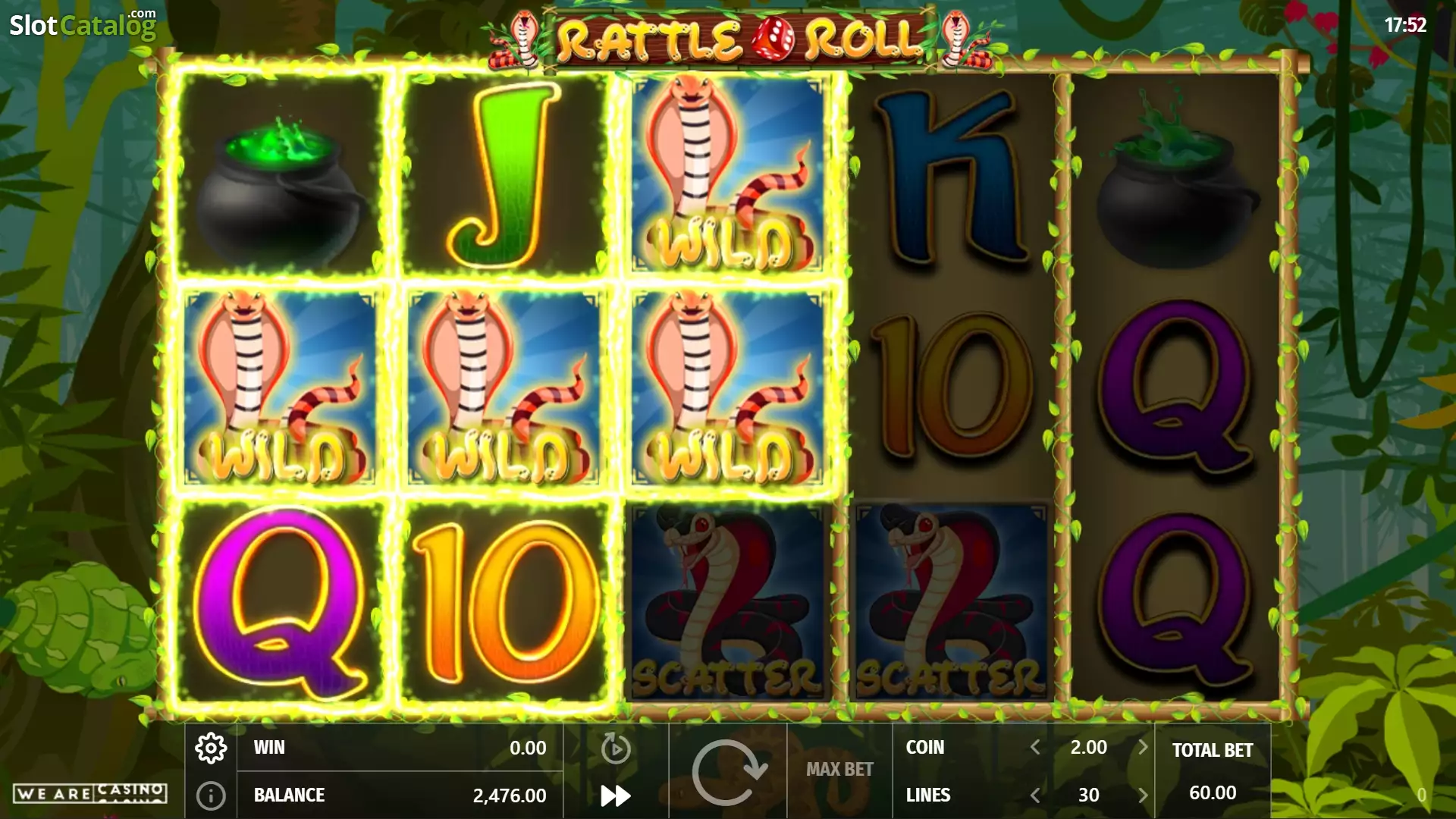Click the We Are Casino logo
Image resolution: width=1456 pixels, height=819 pixels.
tap(90, 793)
